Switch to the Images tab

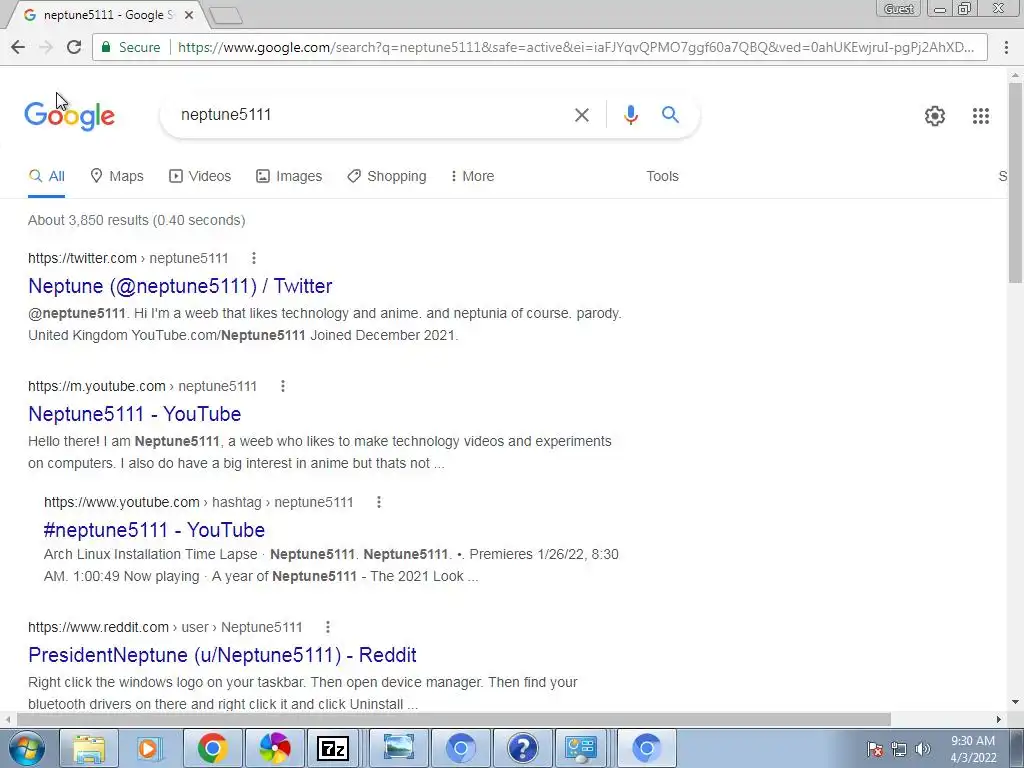[289, 176]
